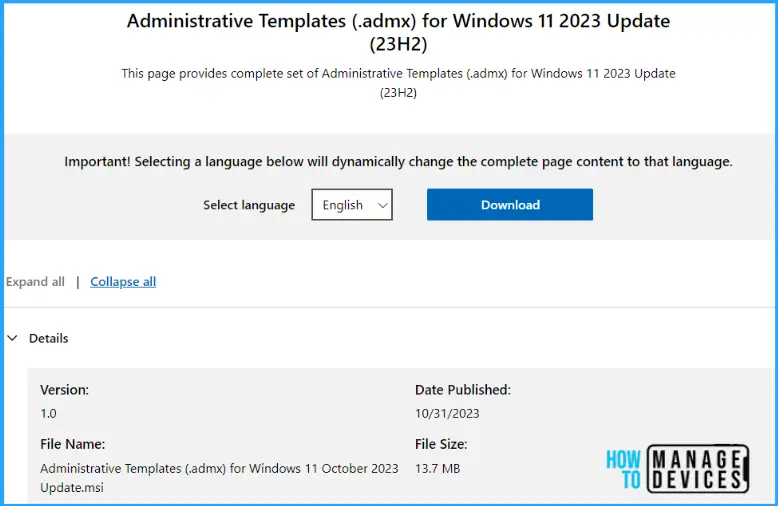Click the date 10/31/2023
Image resolution: width=778 pixels, height=506 pixels.
click(x=447, y=413)
